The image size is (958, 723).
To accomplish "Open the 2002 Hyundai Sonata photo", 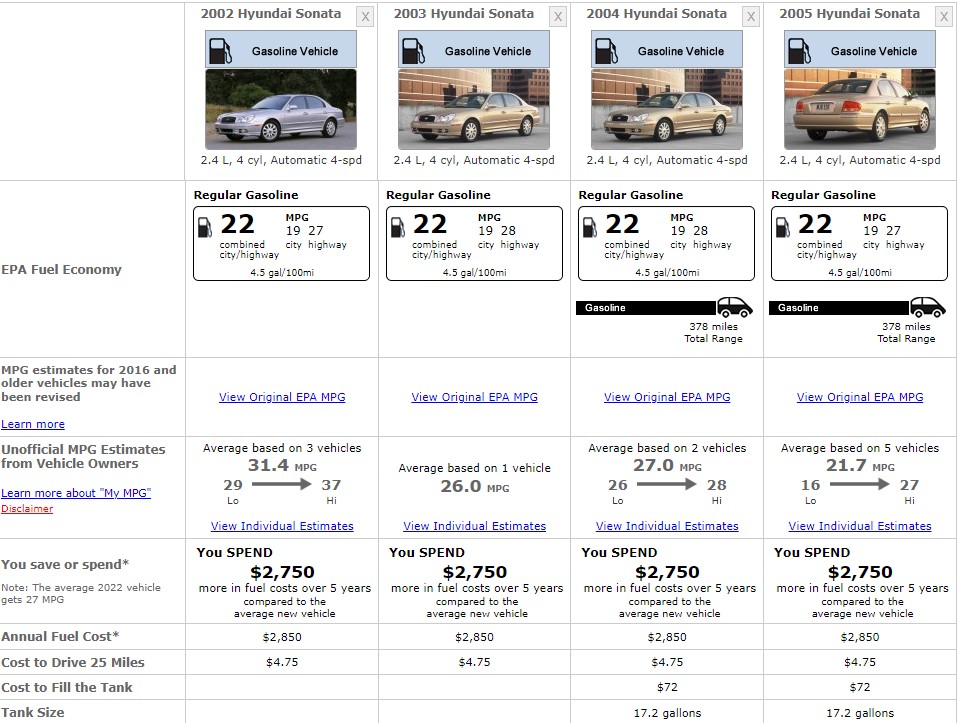I will pos(281,109).
